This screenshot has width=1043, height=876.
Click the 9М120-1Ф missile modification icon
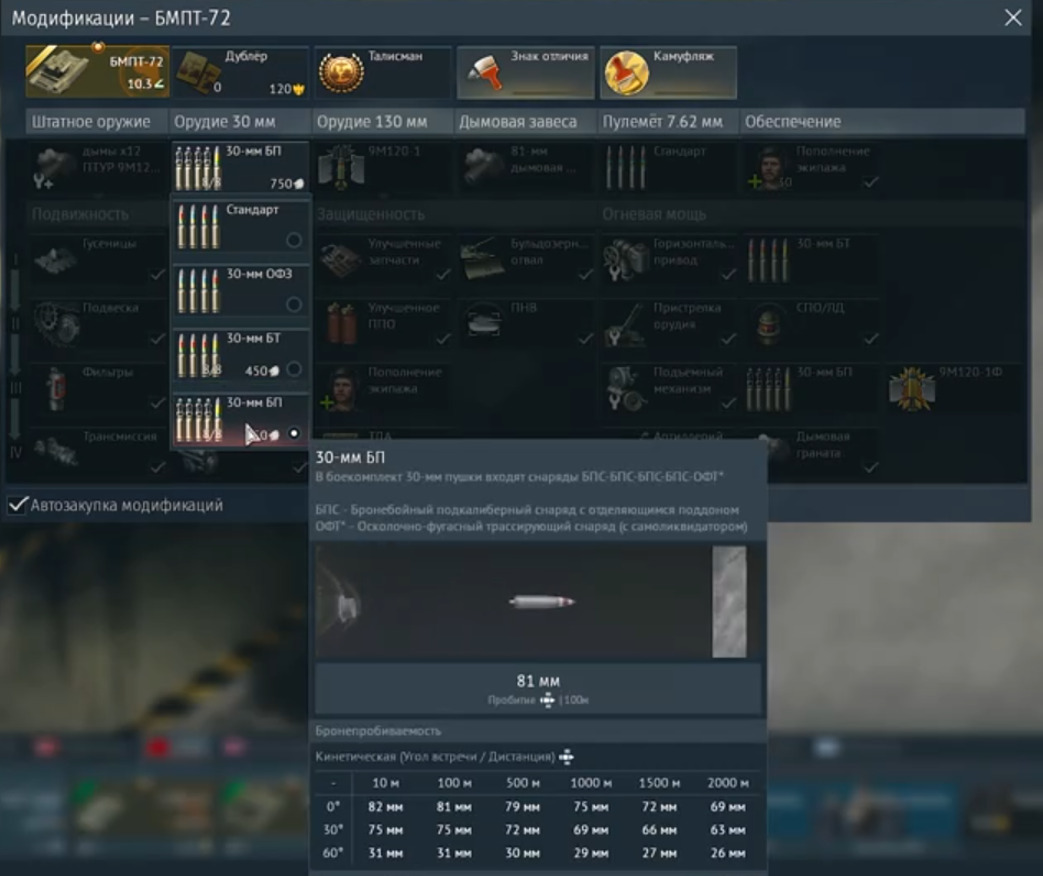[911, 388]
